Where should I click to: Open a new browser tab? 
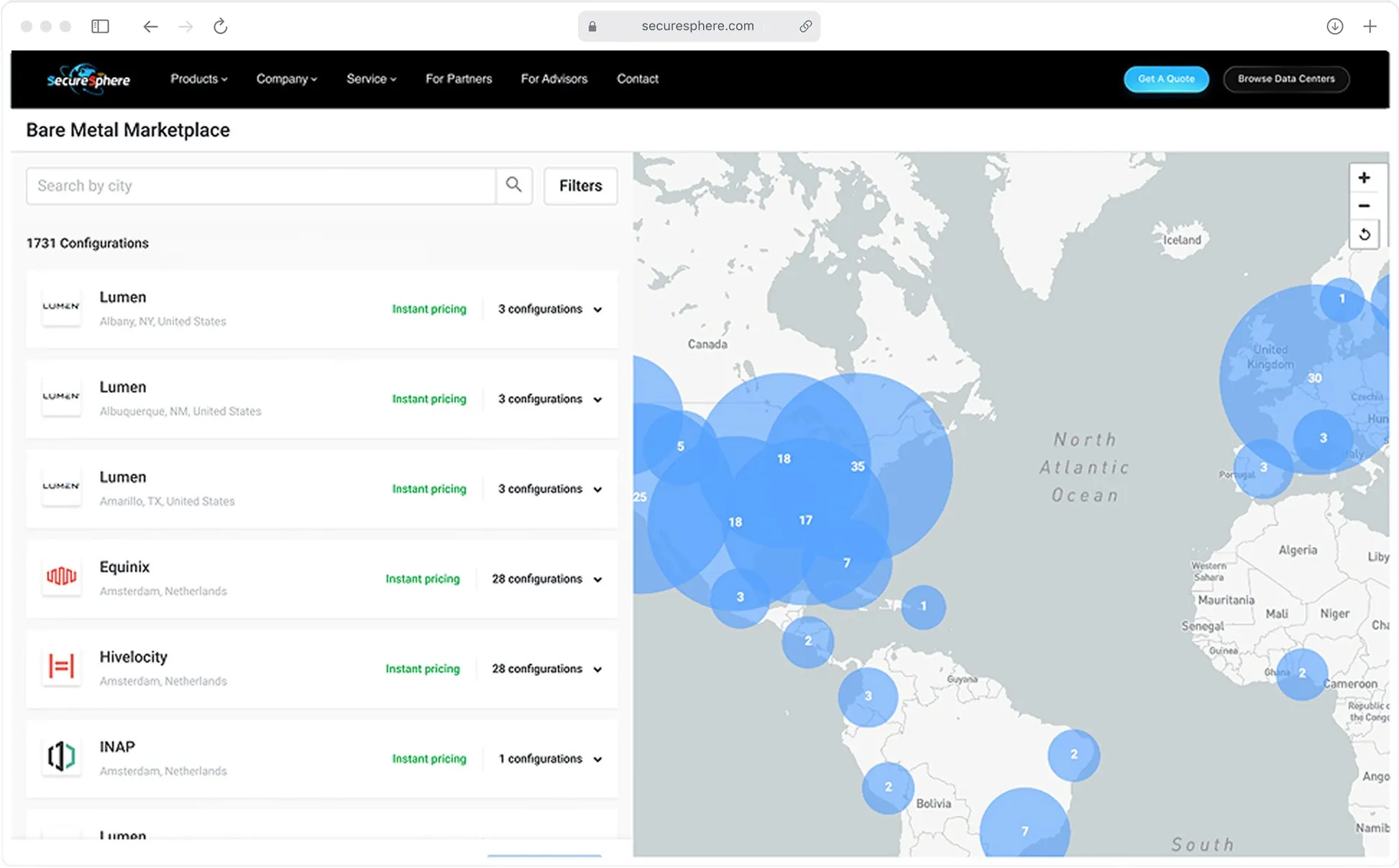coord(1370,27)
